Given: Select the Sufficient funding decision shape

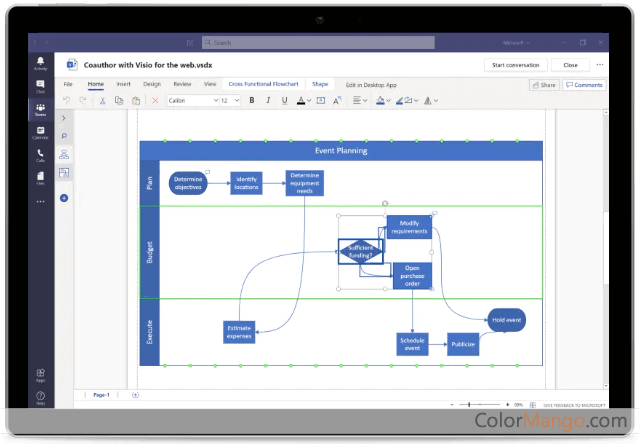Looking at the screenshot, I should [x=360, y=251].
